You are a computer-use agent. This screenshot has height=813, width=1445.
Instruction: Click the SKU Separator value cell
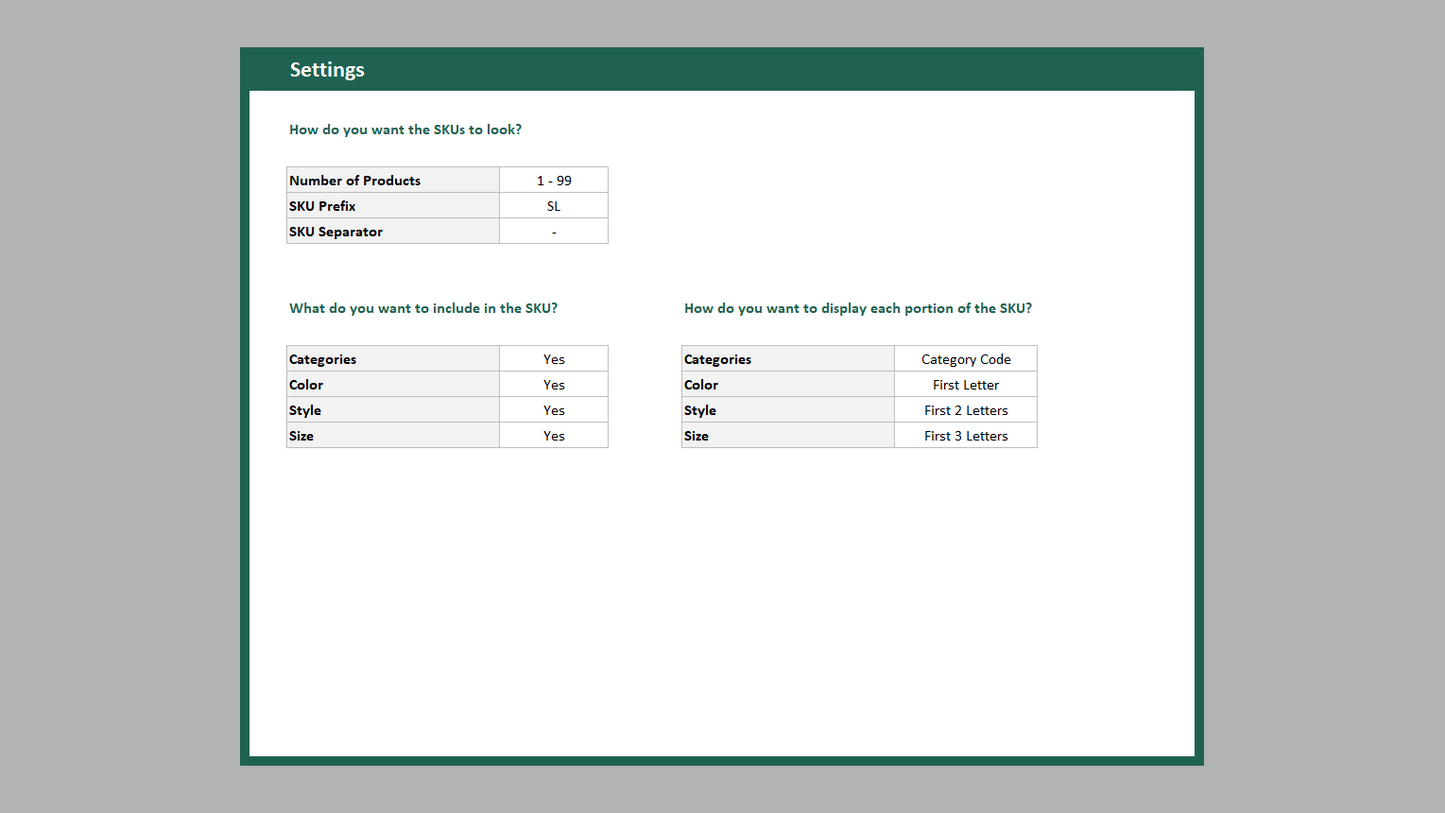pos(553,232)
